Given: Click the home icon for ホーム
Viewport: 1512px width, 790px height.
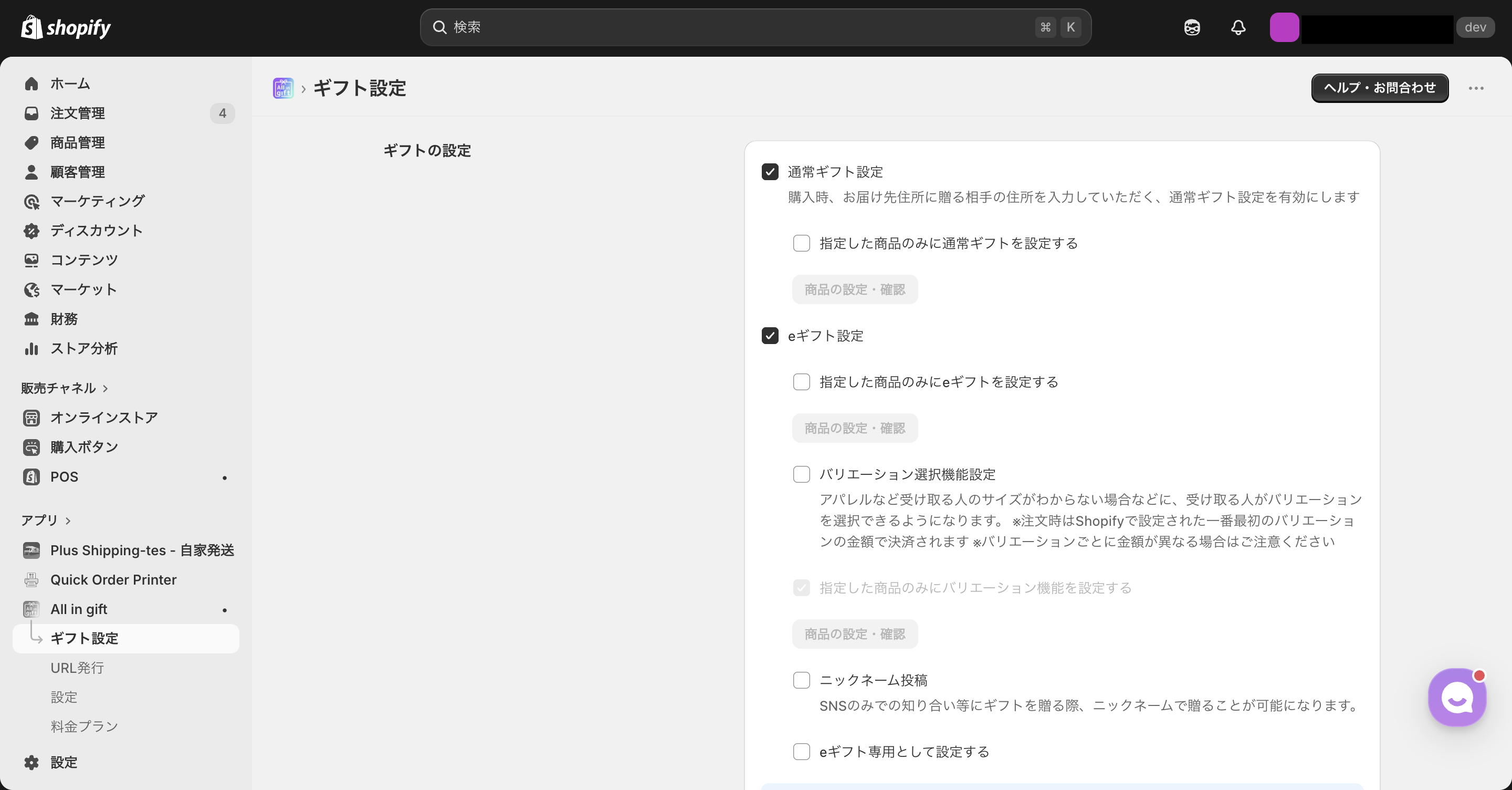Looking at the screenshot, I should (x=31, y=84).
